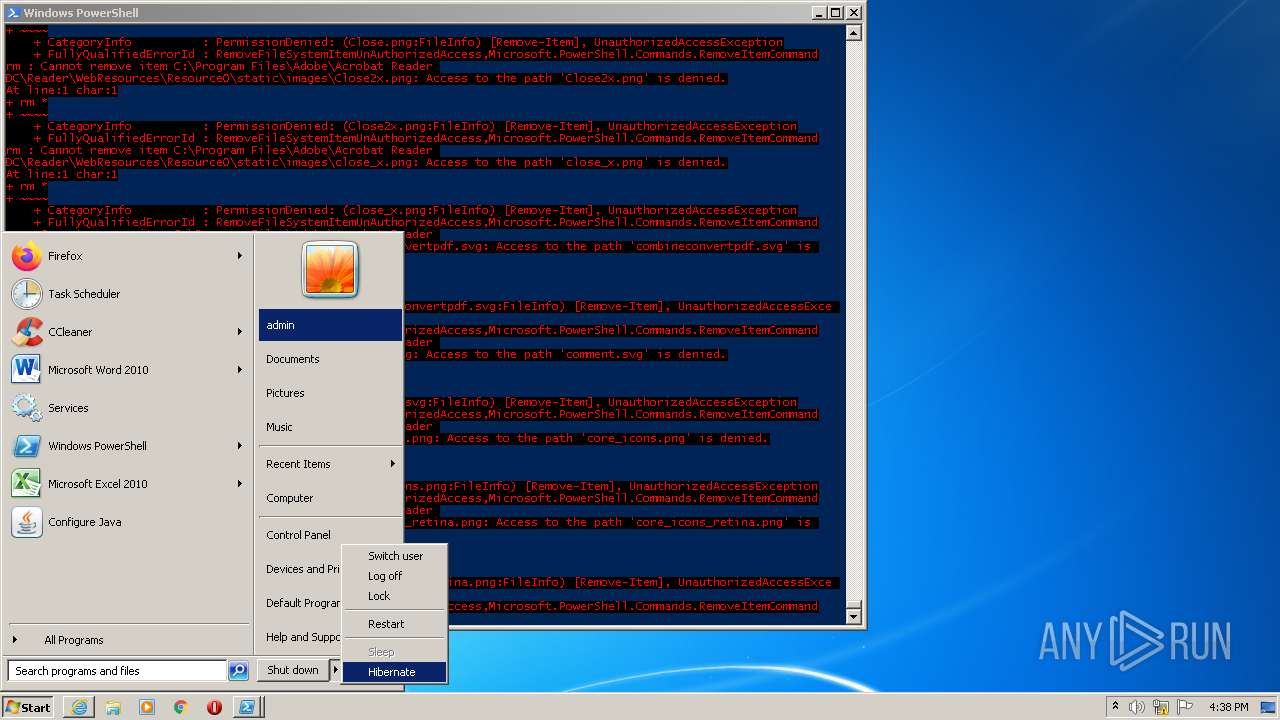Open Documents from Start menu
Screen dimensions: 1280x720
[330, 359]
